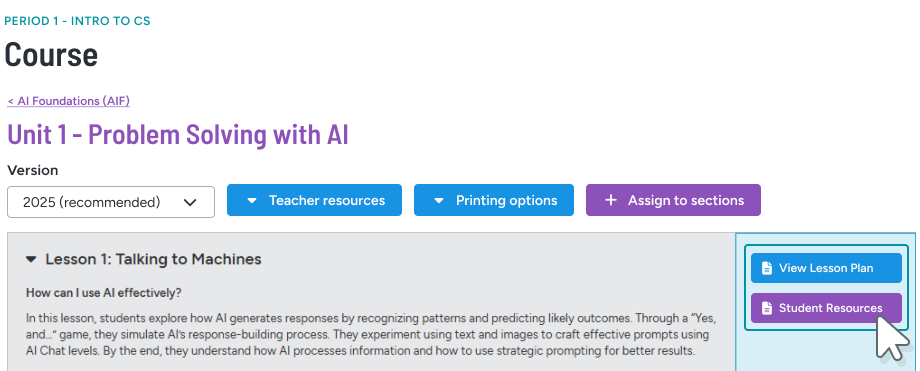Click the Lesson 1 description paragraph
The image size is (920, 371).
click(x=371, y=335)
